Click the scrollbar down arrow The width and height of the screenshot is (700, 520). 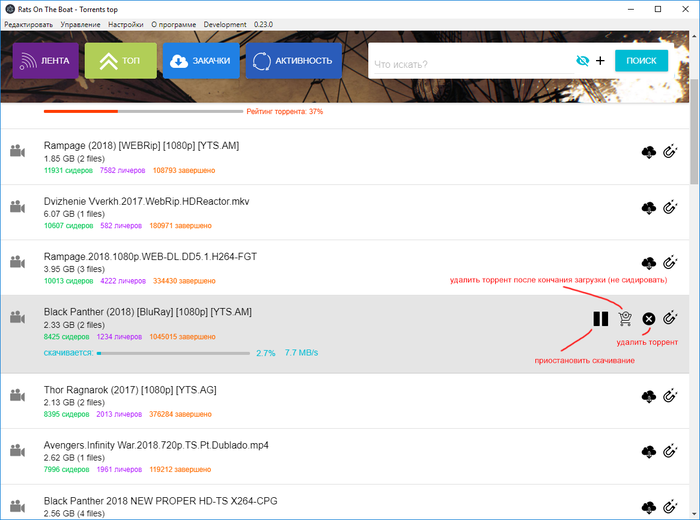click(x=694, y=513)
